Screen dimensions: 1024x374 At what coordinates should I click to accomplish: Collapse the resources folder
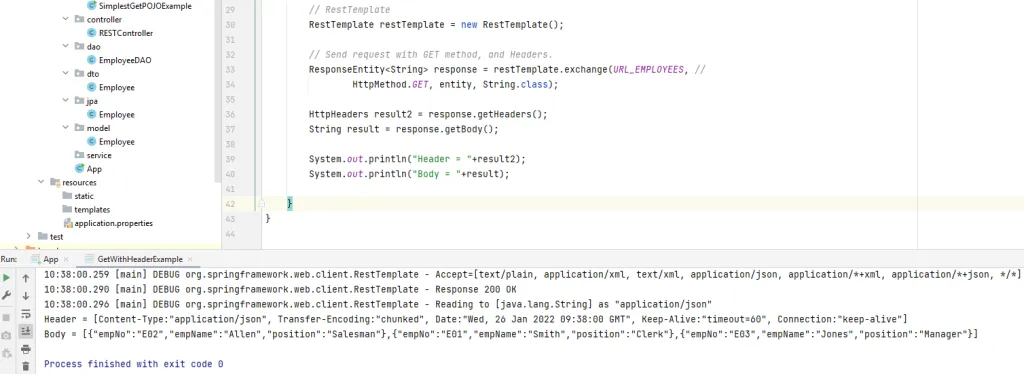coord(40,182)
